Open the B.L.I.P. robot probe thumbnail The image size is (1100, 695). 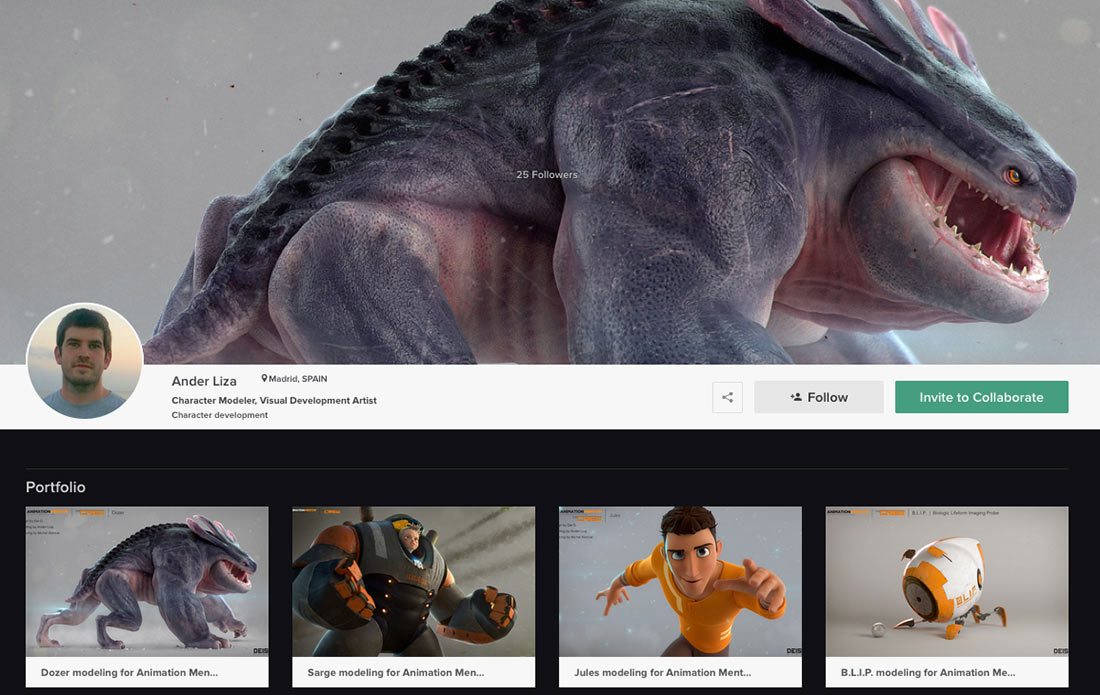coord(946,581)
